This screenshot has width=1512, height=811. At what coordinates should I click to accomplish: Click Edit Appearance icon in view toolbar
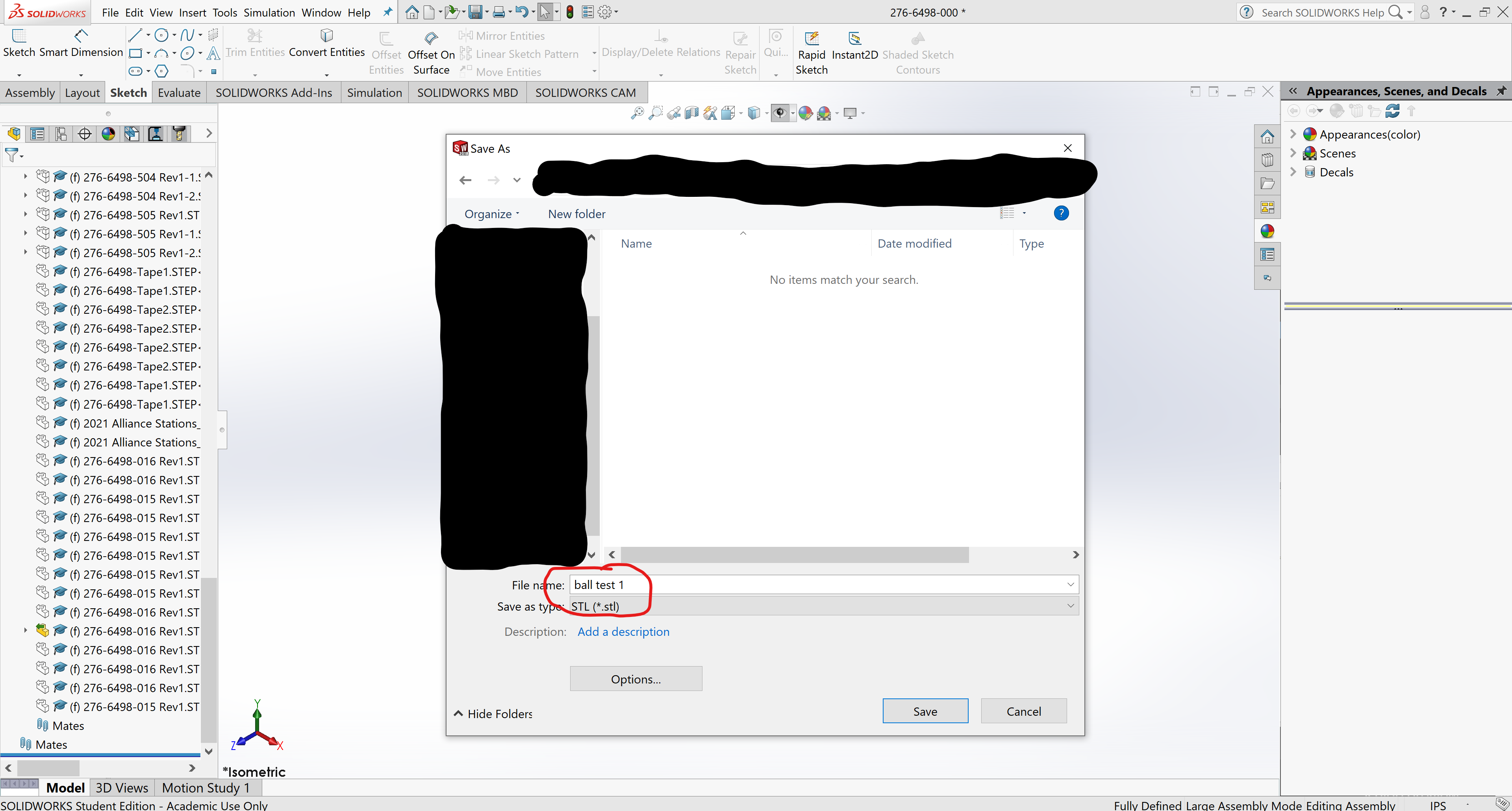[805, 113]
